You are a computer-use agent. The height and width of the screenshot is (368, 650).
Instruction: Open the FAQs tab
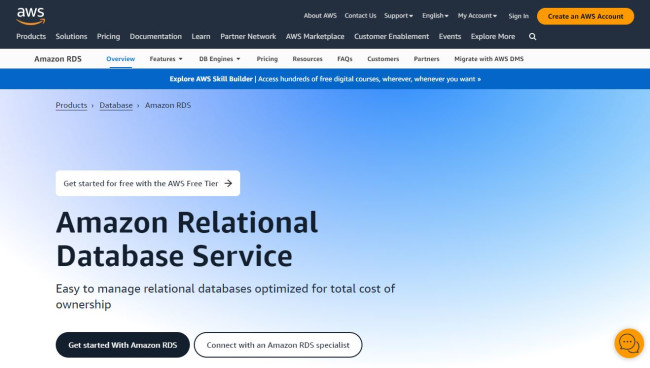click(344, 59)
